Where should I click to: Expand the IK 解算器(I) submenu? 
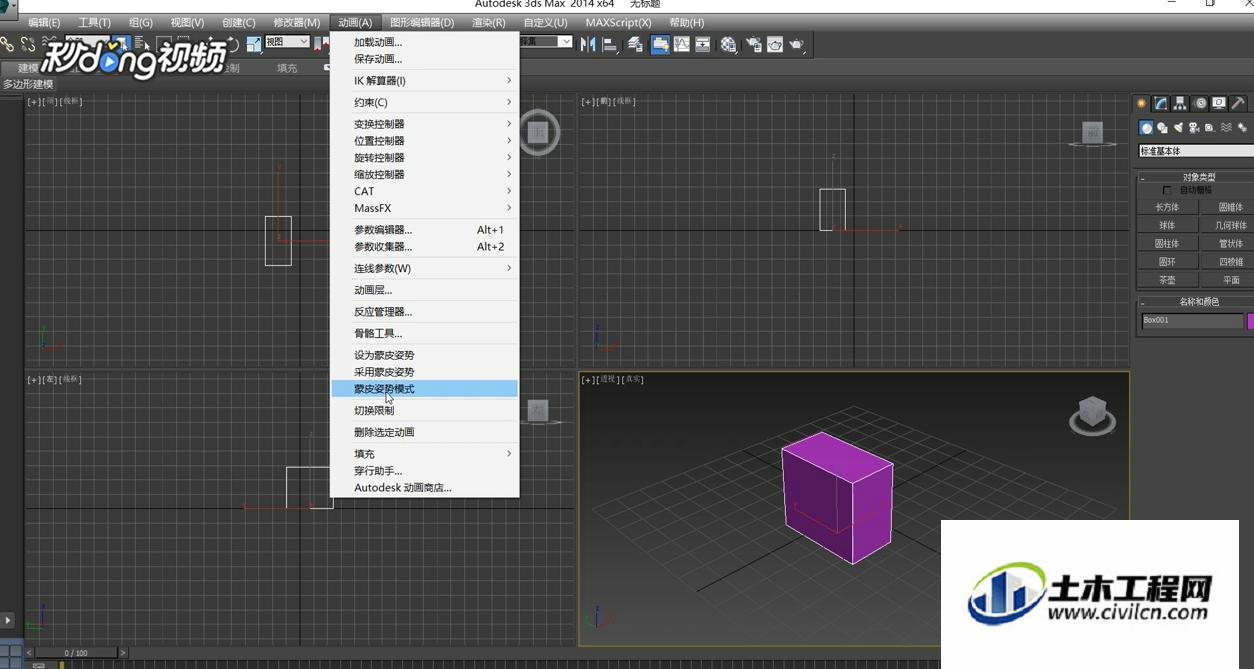pyautogui.click(x=425, y=81)
